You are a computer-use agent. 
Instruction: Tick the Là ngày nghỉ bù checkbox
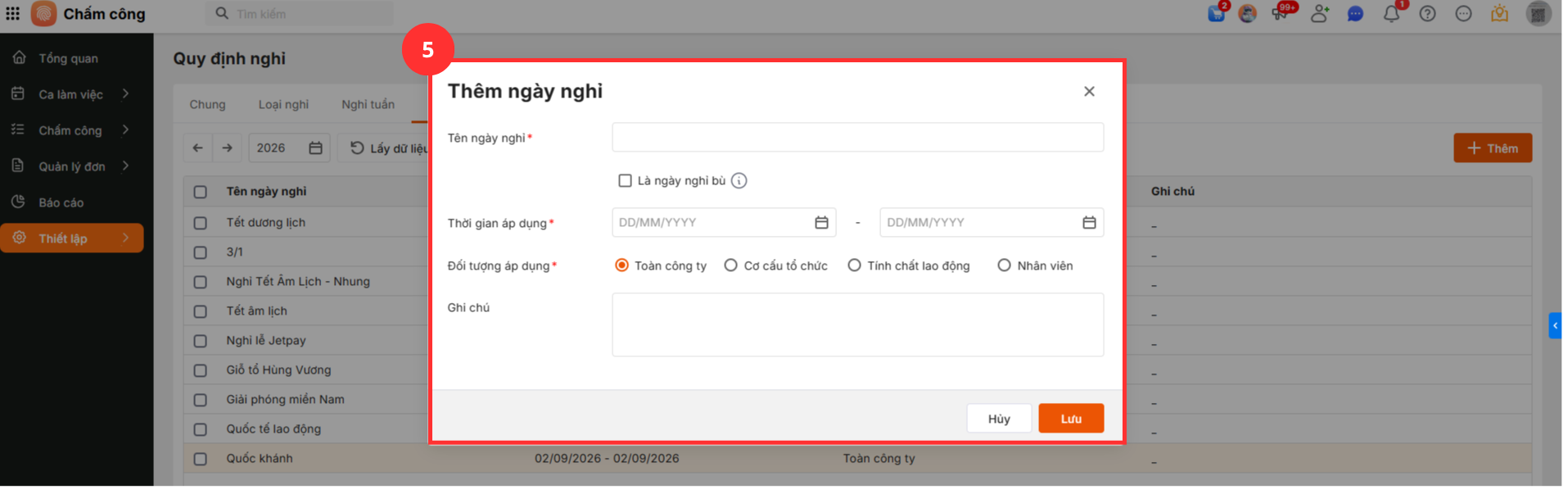[x=625, y=181]
